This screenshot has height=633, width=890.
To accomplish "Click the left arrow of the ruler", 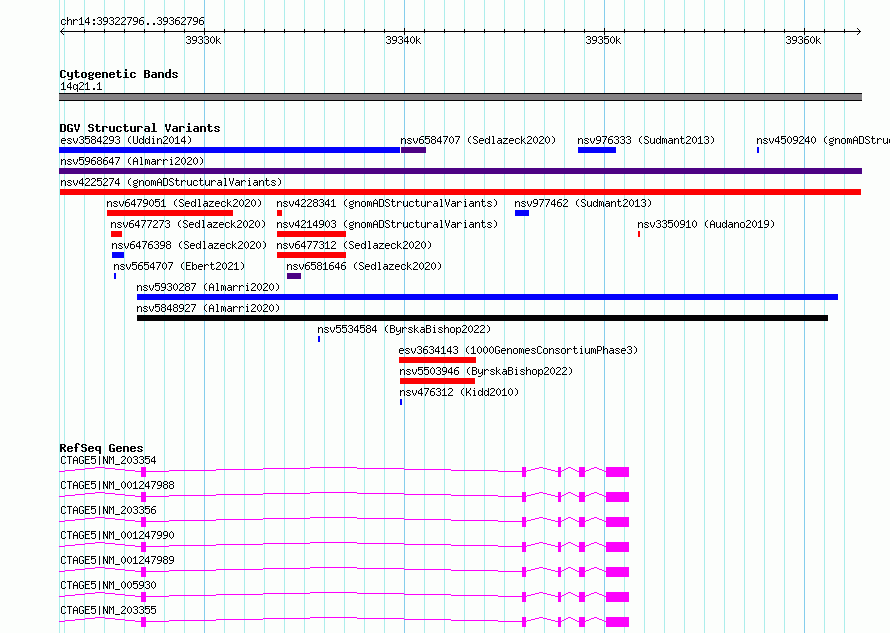I will [x=62, y=32].
